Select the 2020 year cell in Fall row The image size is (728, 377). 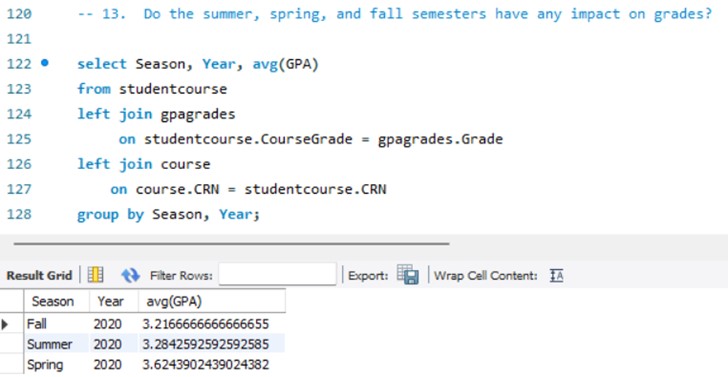[x=114, y=323]
